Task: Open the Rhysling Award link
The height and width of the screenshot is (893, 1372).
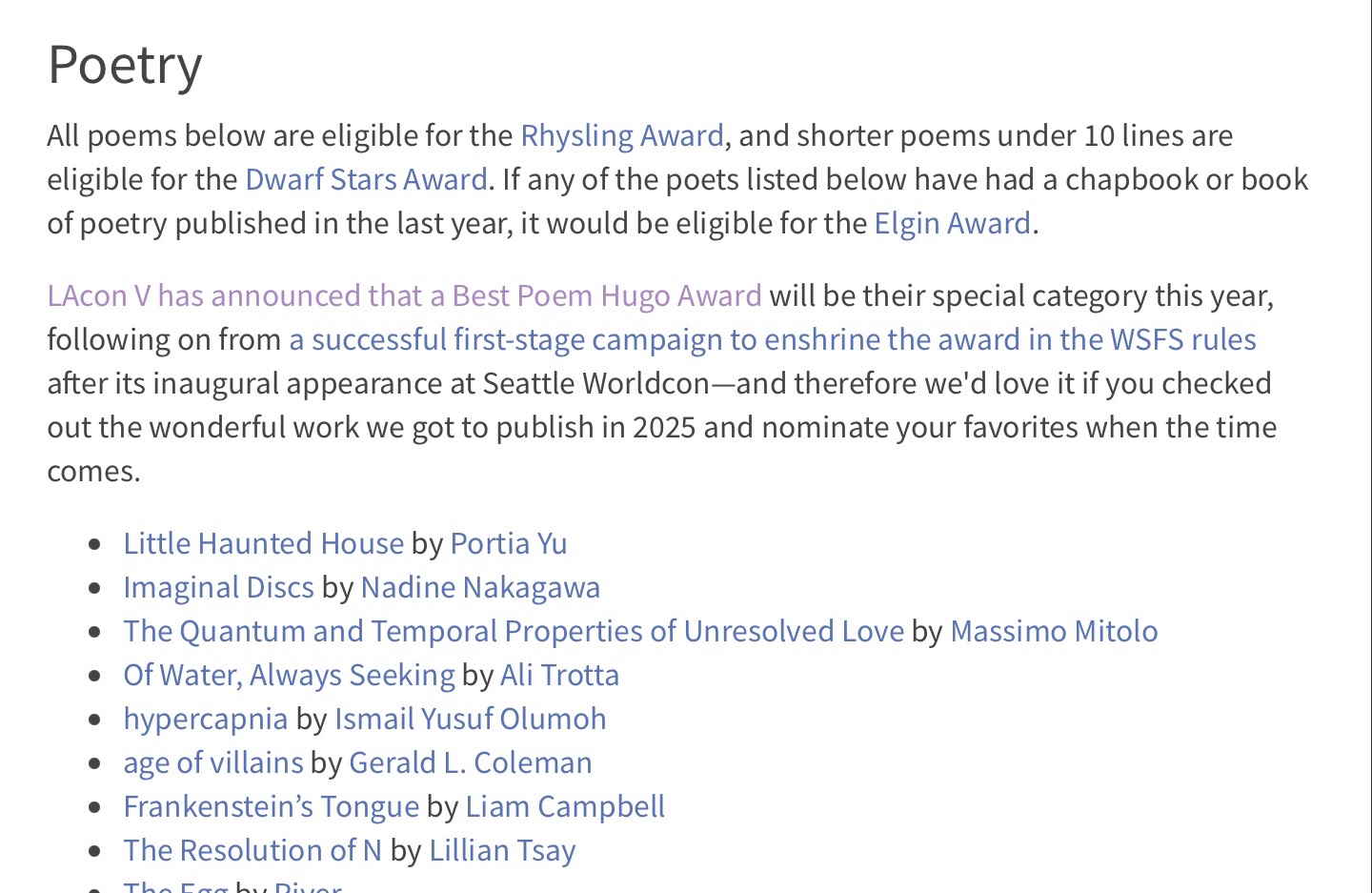Action: tap(621, 136)
